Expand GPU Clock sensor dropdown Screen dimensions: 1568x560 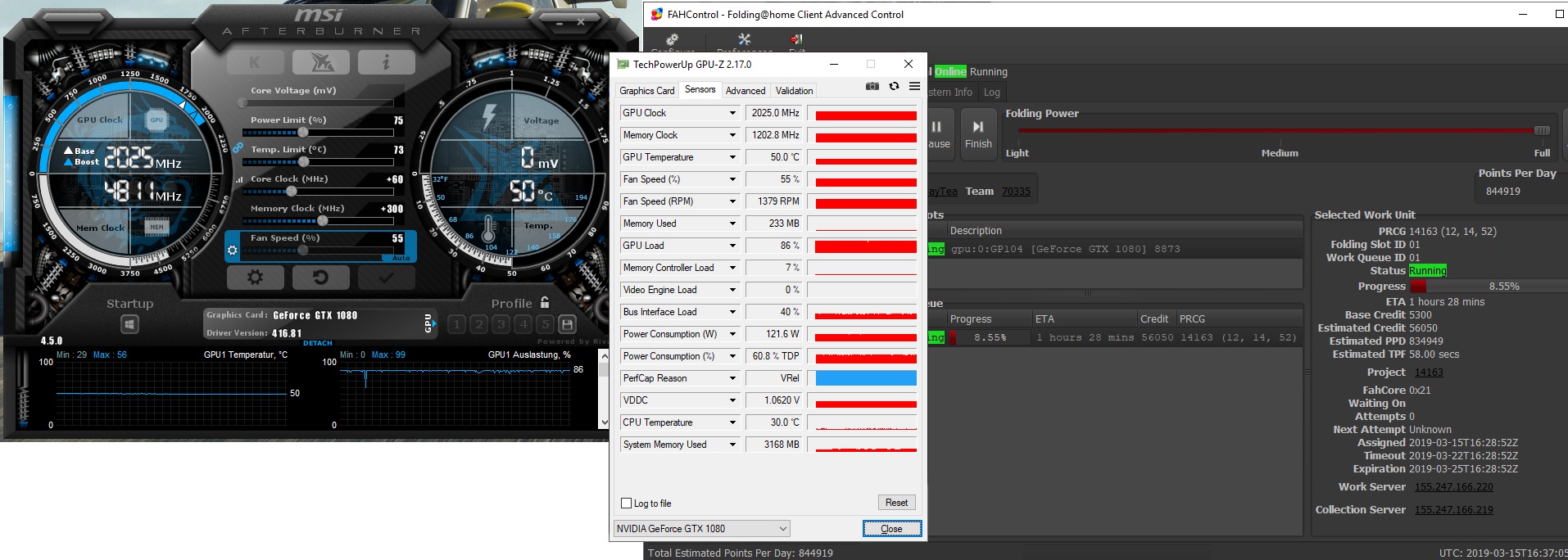pos(732,113)
